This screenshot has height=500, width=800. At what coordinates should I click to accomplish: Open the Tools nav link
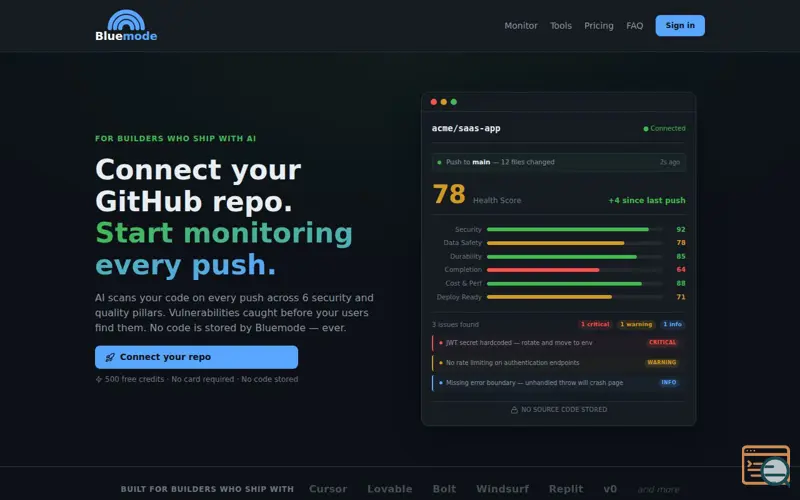561,26
